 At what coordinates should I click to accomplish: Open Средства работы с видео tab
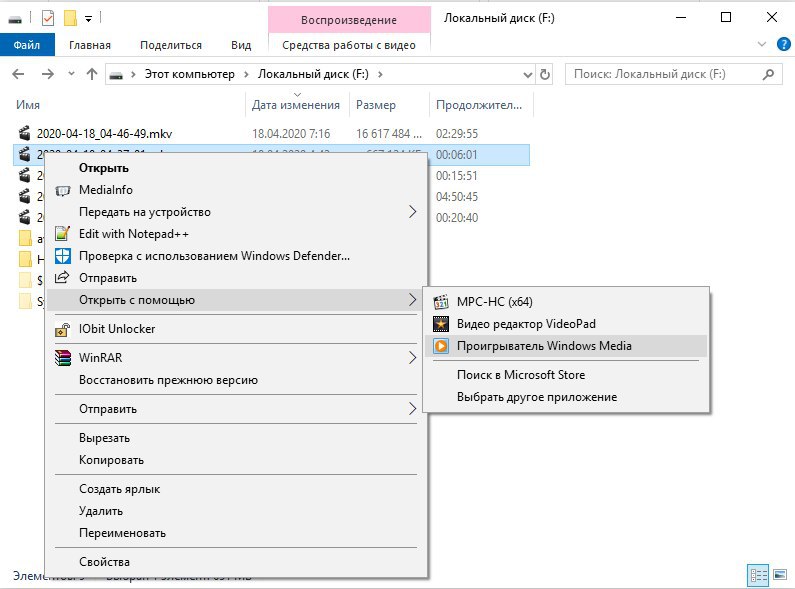[349, 45]
